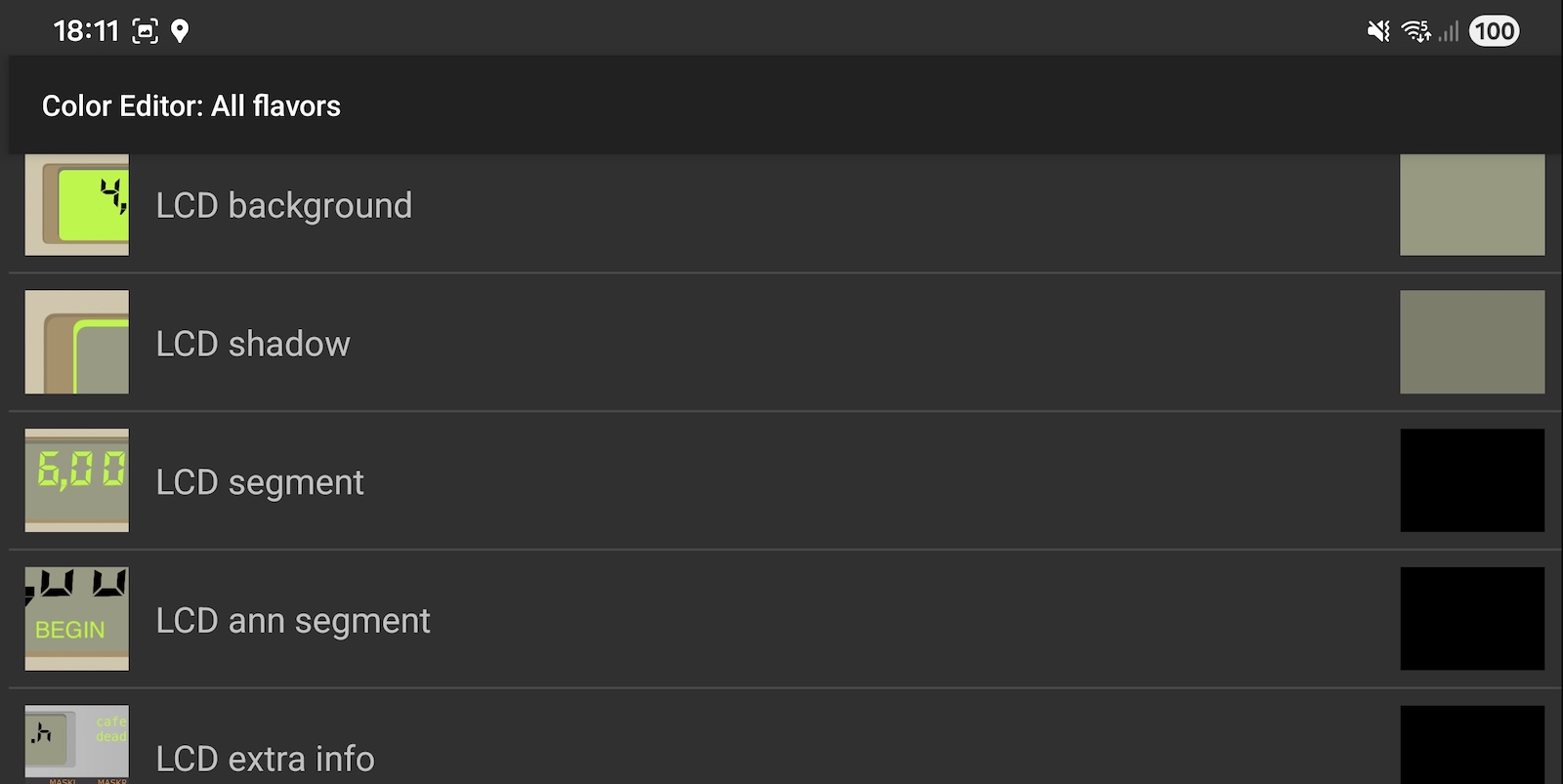1563x784 pixels.
Task: Open the LCD extra info color swatch
Action: (1472, 744)
